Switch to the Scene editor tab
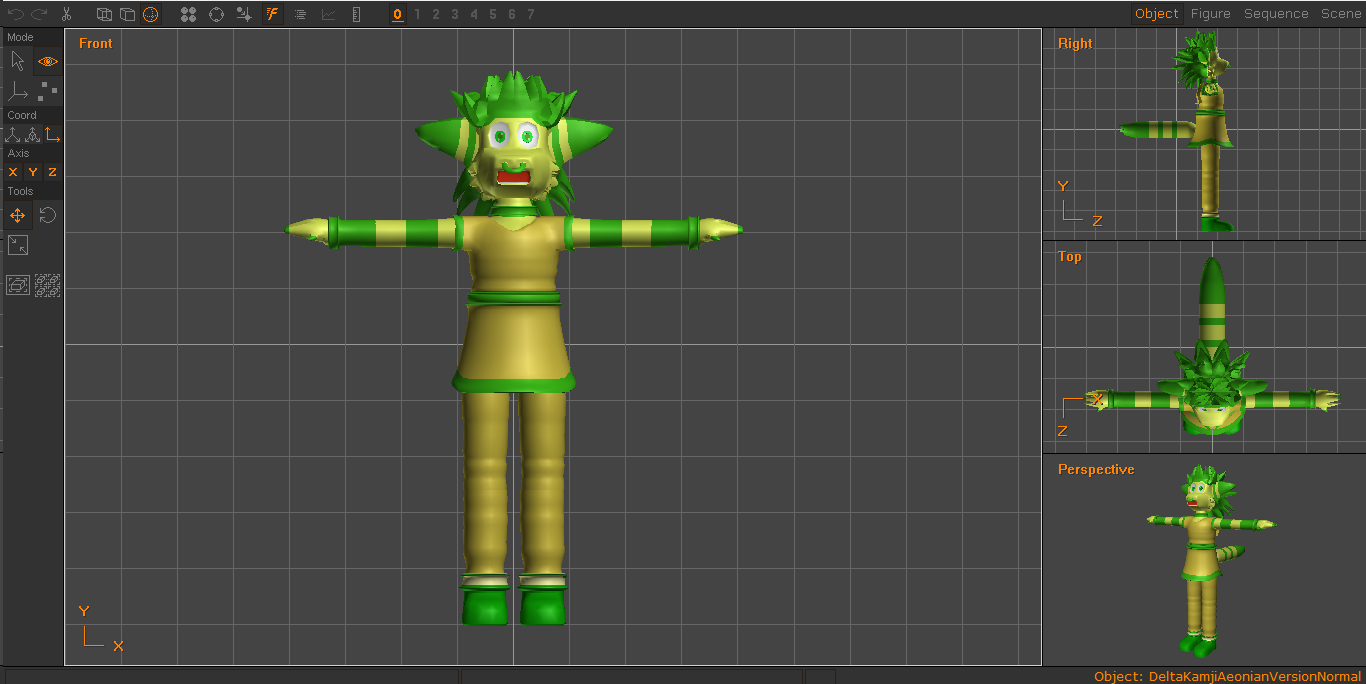Screen dimensions: 1366x684 pyautogui.click(x=1341, y=14)
